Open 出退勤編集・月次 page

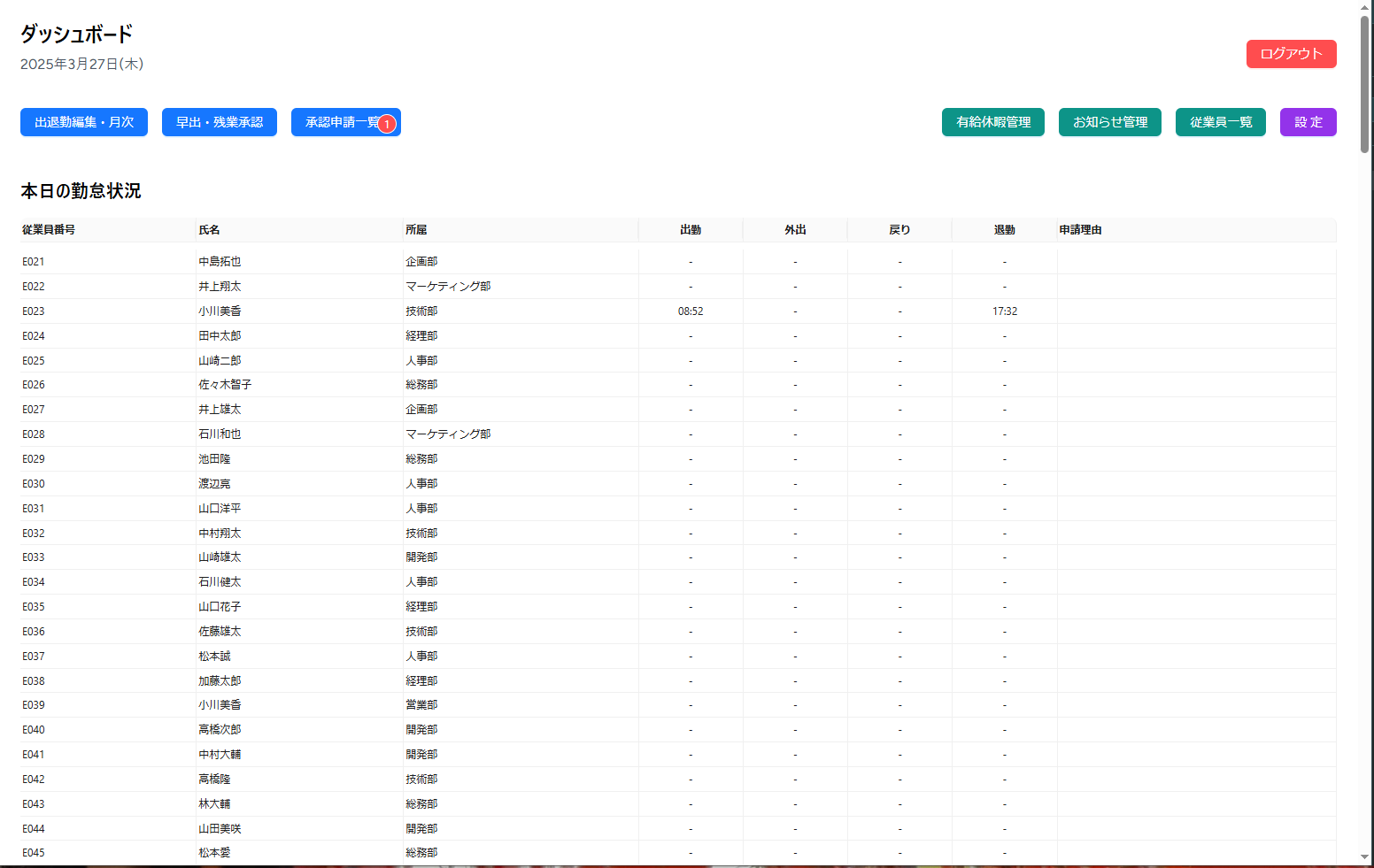pyautogui.click(x=84, y=122)
